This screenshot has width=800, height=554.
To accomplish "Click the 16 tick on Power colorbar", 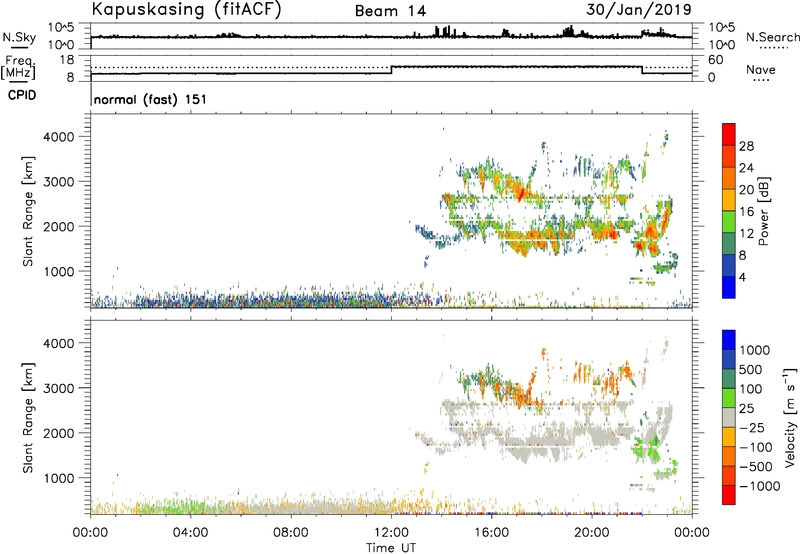I will 746,212.
